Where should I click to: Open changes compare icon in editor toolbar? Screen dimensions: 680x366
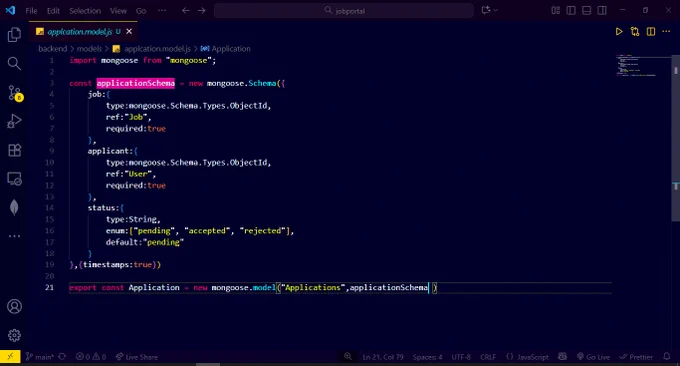635,32
